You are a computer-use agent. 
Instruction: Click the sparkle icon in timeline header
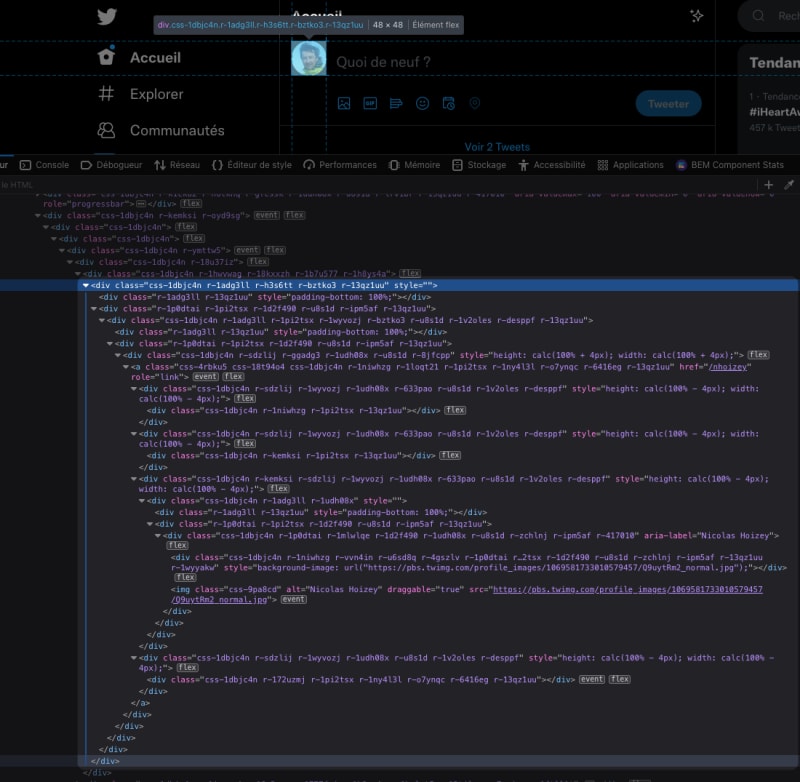coord(697,16)
